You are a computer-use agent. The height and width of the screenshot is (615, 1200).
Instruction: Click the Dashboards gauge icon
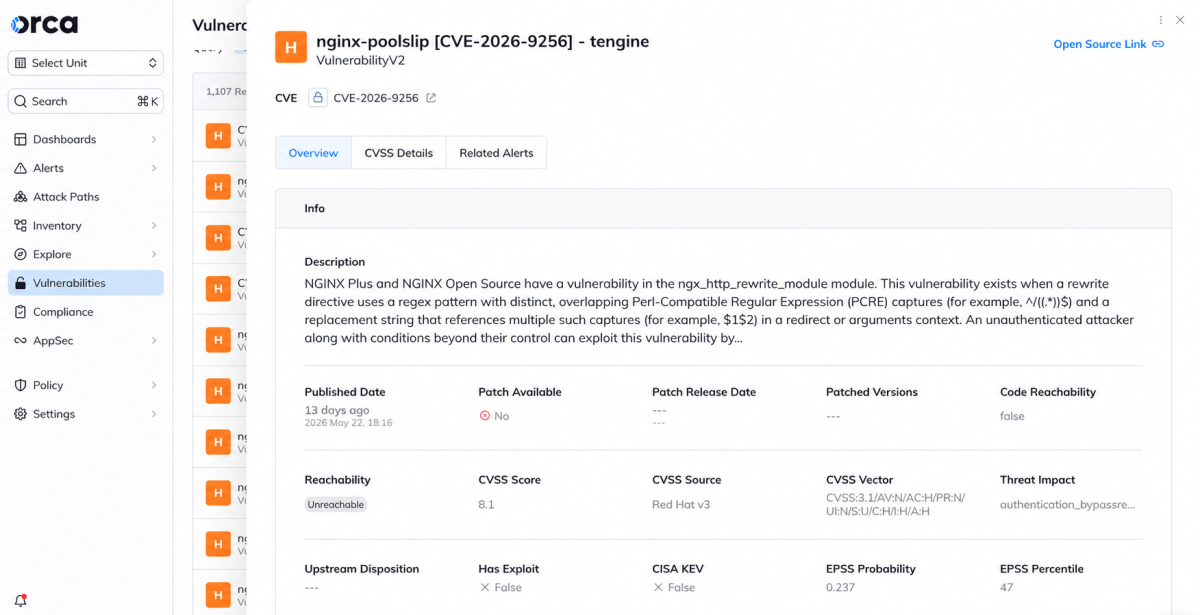pos(21,139)
